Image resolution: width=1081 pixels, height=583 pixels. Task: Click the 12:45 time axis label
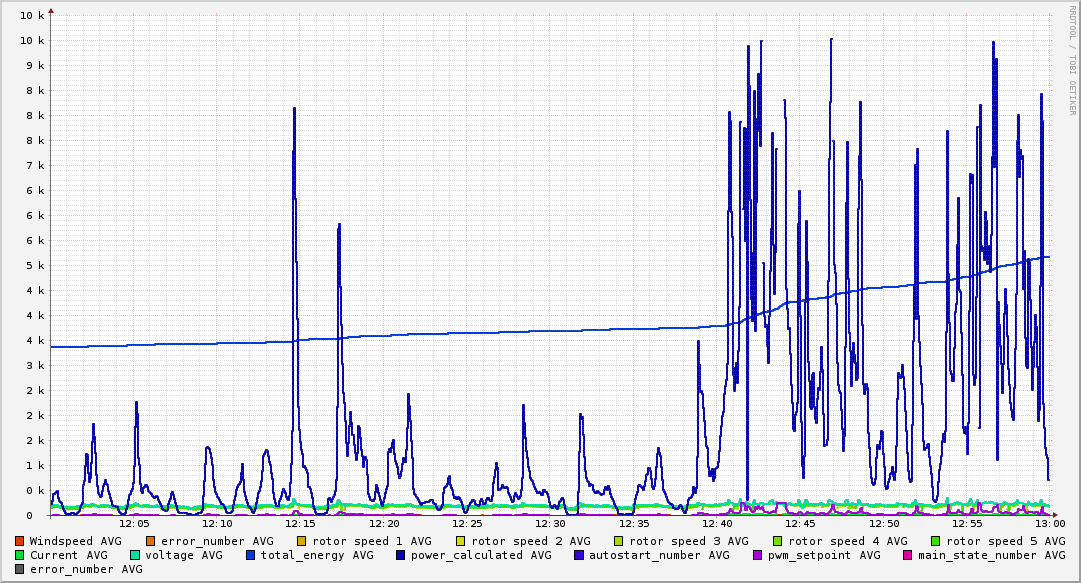click(800, 524)
